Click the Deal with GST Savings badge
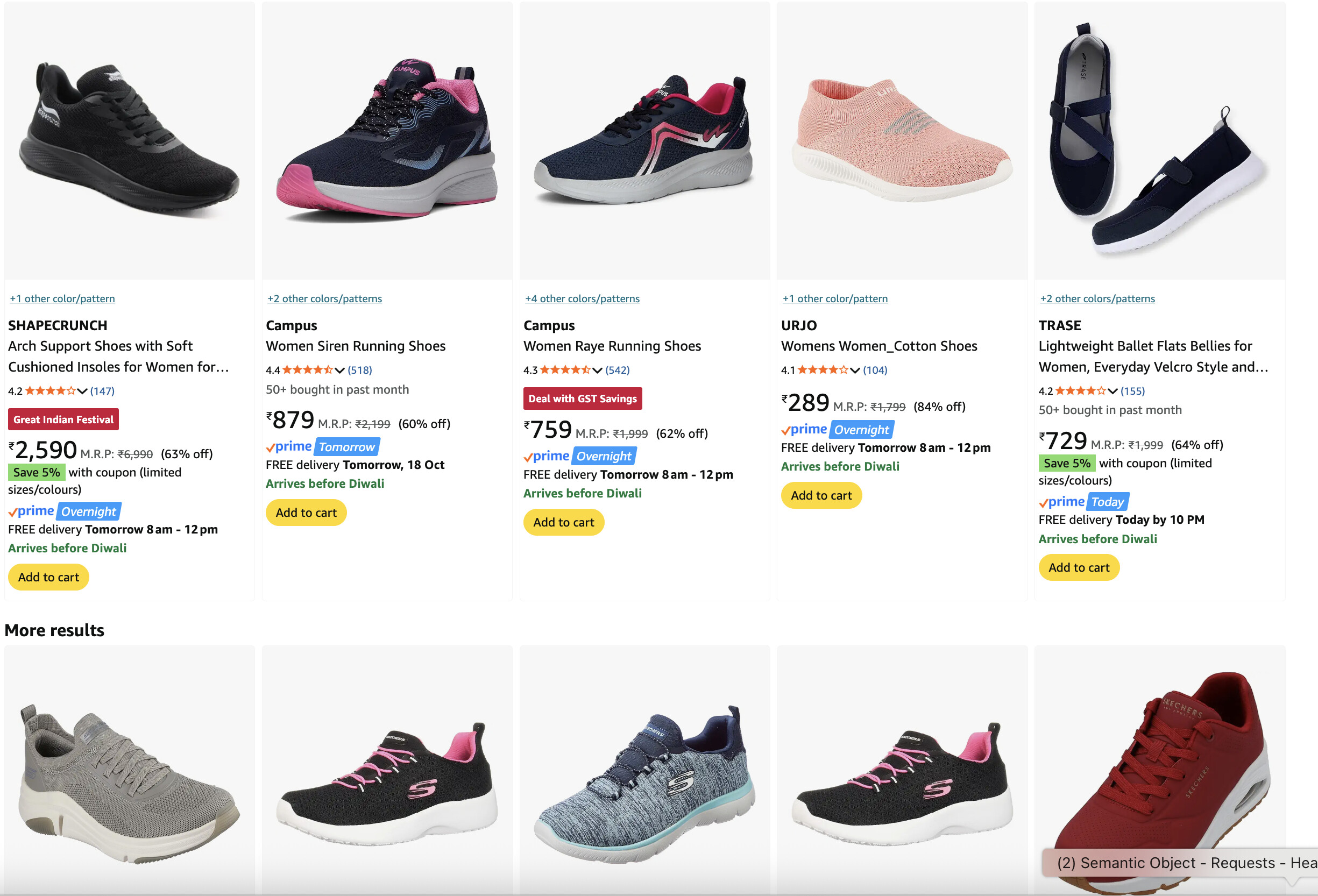Viewport: 1318px width, 896px height. pyautogui.click(x=583, y=399)
